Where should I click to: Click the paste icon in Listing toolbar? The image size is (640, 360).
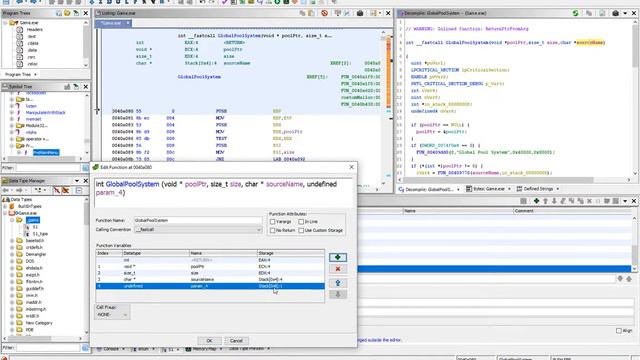coord(311,13)
